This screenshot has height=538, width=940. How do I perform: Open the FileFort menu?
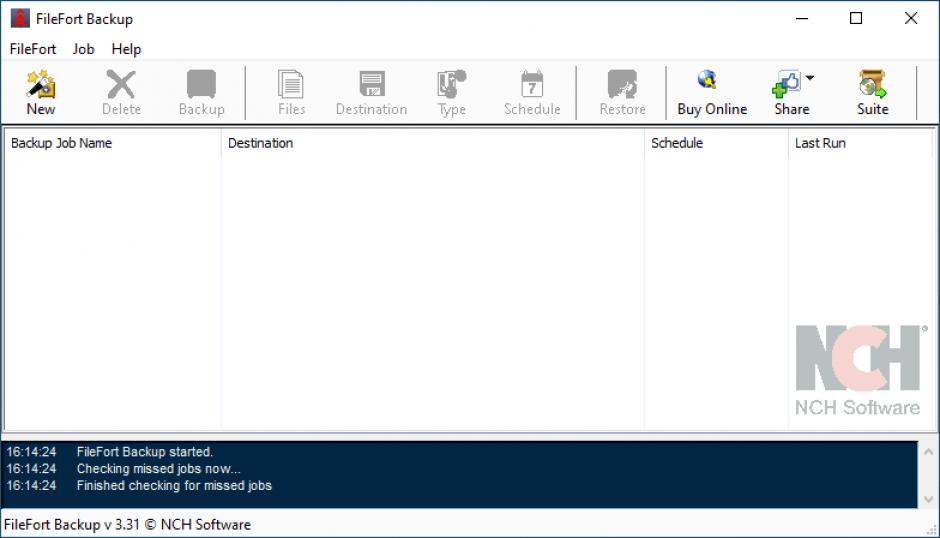[x=33, y=49]
